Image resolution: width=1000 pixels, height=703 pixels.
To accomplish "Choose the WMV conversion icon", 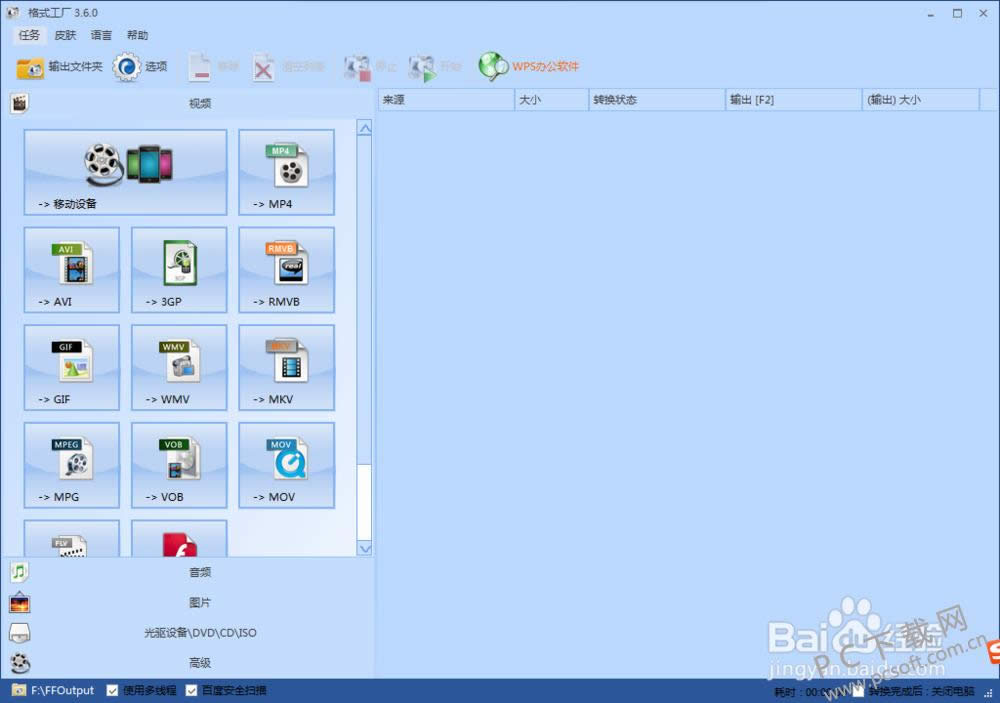I will tap(179, 367).
